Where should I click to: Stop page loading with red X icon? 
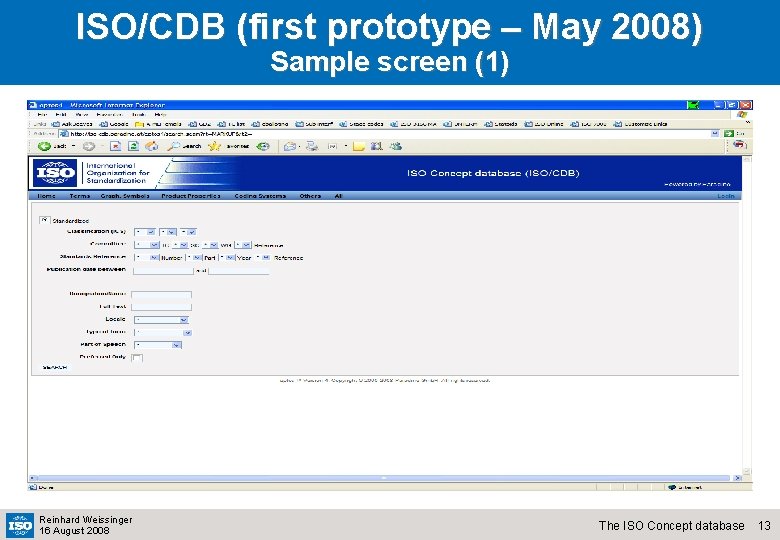(115, 146)
